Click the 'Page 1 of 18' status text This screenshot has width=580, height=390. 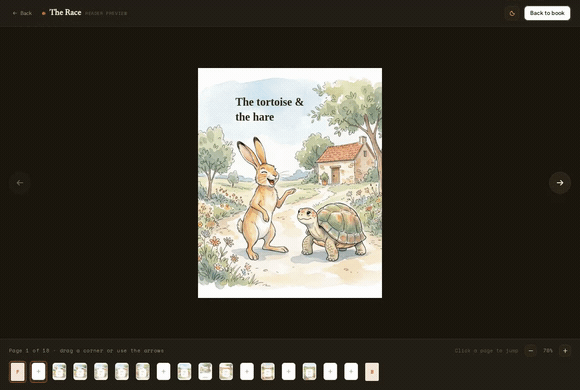point(29,350)
